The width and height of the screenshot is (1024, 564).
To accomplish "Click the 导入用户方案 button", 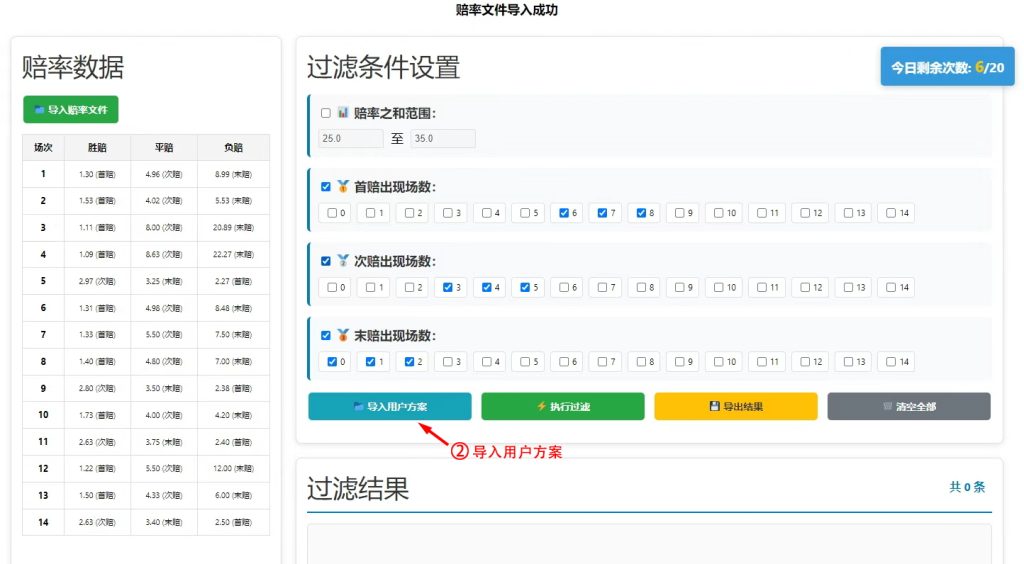I will coord(389,407).
